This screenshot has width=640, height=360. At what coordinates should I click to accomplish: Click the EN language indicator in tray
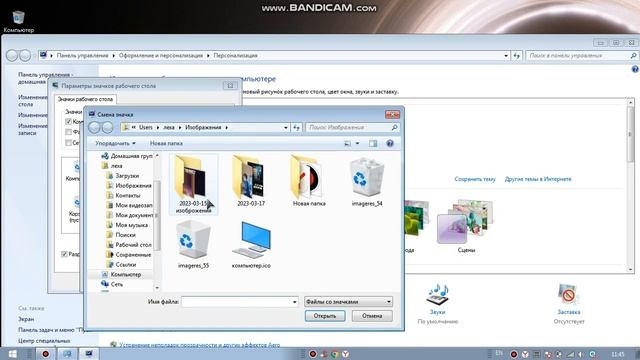(499, 353)
